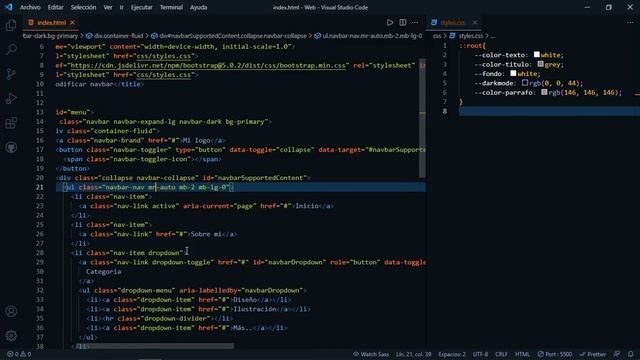Click empty line 8 in styles.css editor
640x360 pixels.
point(549,111)
